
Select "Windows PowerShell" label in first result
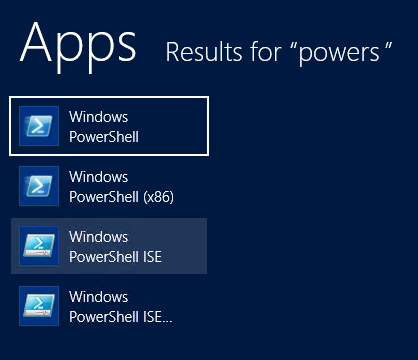click(104, 127)
